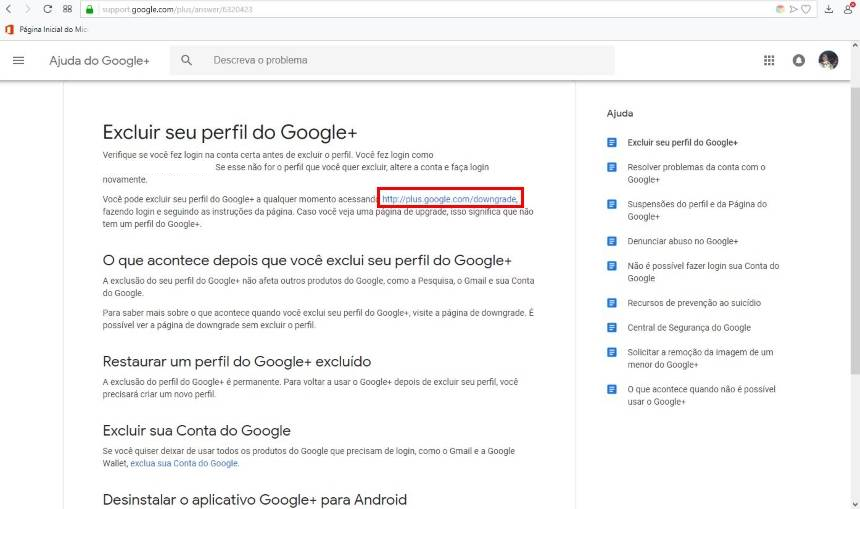This screenshot has height=547, width=860.
Task: Click the scrollbar down arrow
Action: 855,504
